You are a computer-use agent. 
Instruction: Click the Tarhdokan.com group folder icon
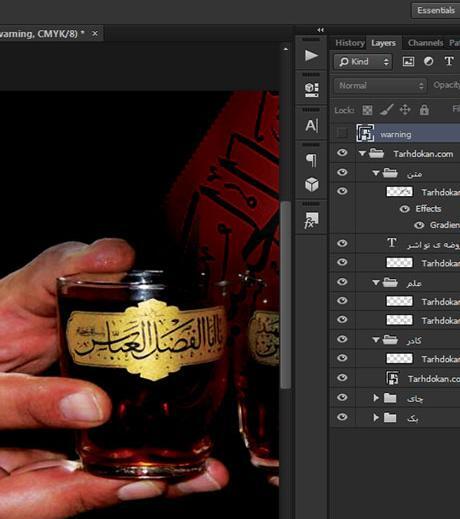point(376,153)
